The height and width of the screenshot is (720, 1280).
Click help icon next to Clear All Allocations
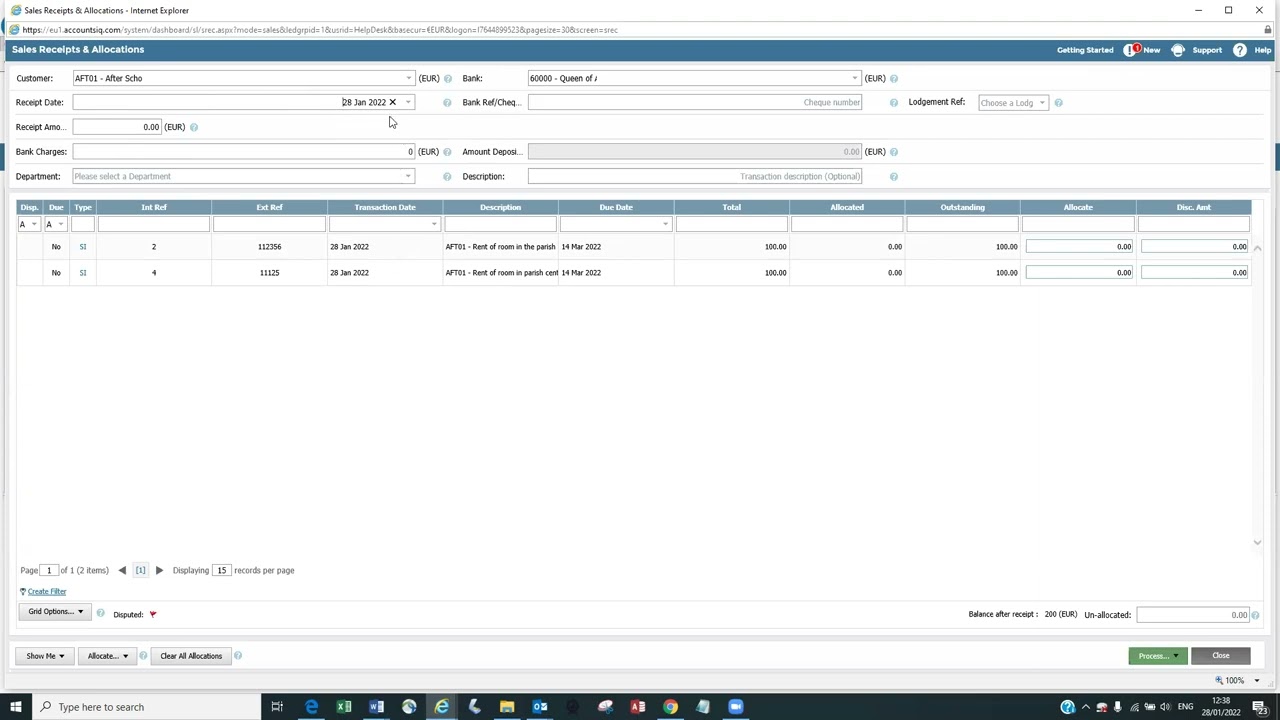click(238, 656)
